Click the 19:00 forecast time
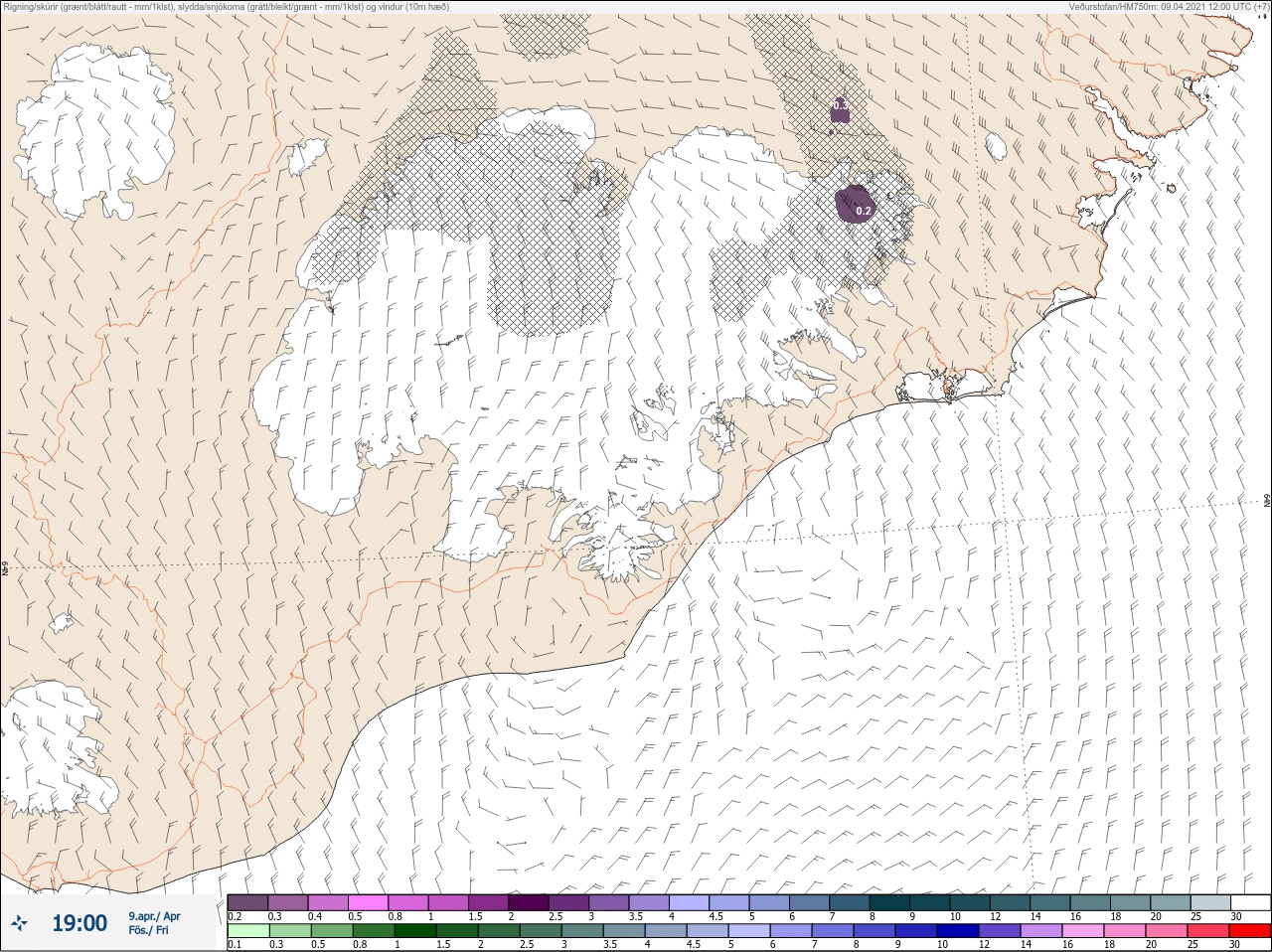The height and width of the screenshot is (952, 1272). point(79,923)
